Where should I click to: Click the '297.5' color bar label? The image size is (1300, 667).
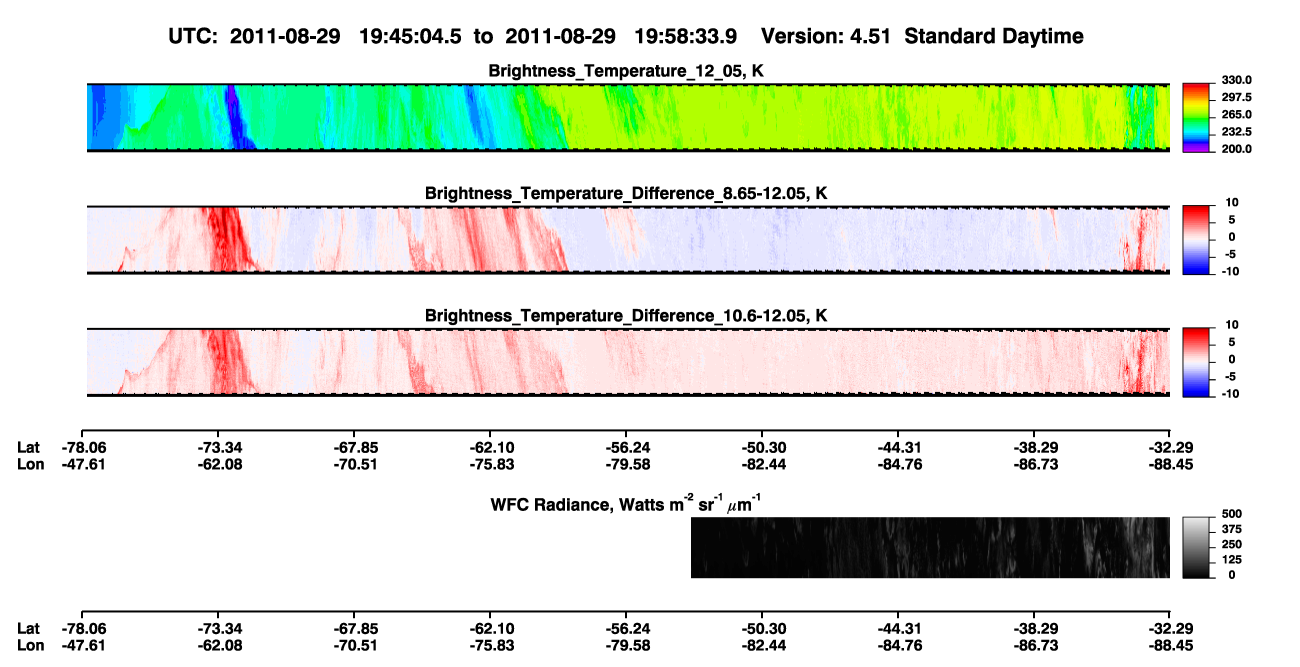[1238, 97]
